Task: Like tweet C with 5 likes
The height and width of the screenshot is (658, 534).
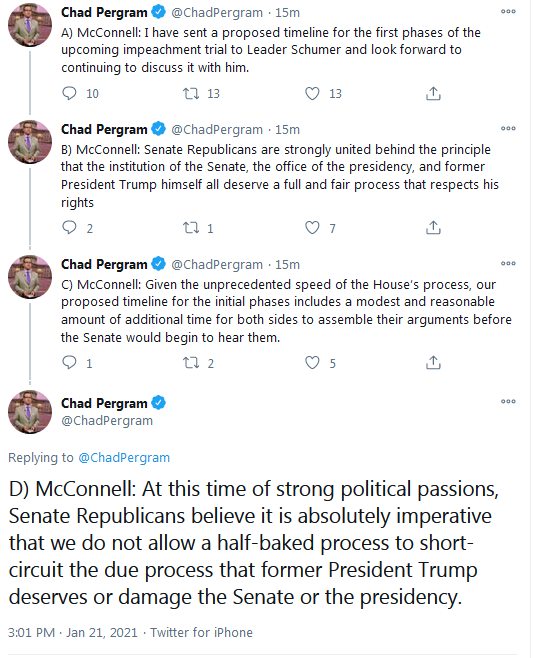Action: point(312,363)
